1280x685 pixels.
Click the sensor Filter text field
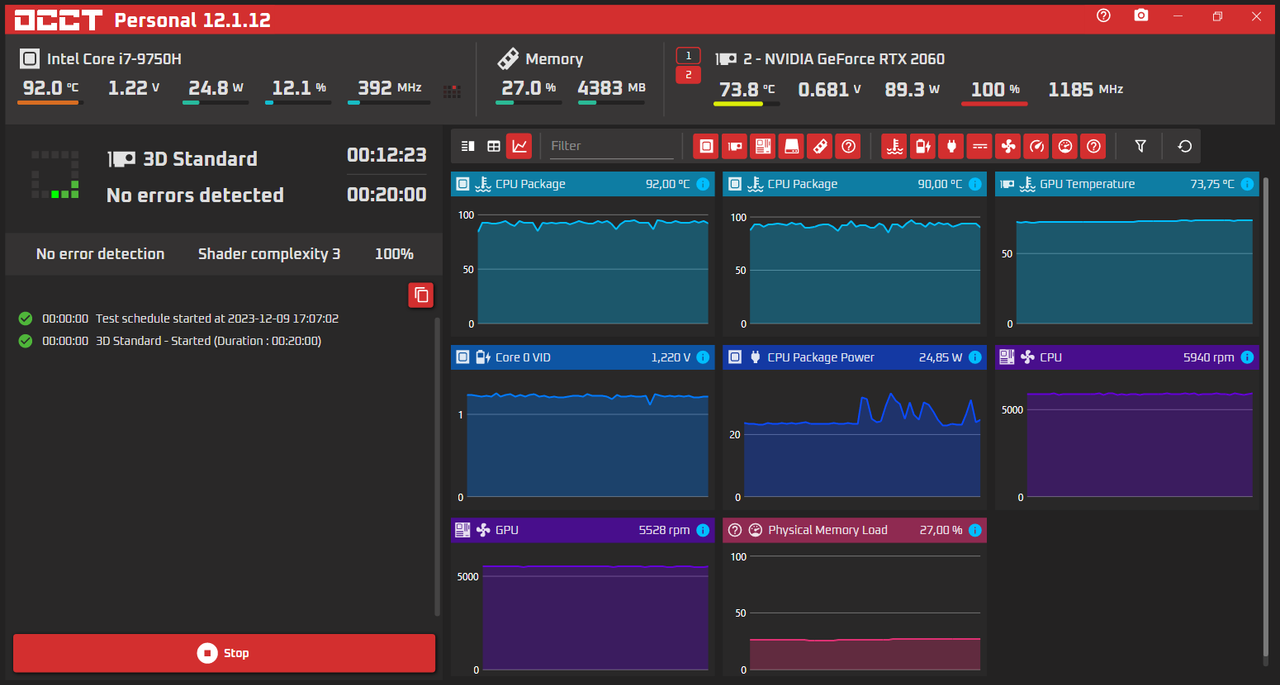pyautogui.click(x=612, y=146)
